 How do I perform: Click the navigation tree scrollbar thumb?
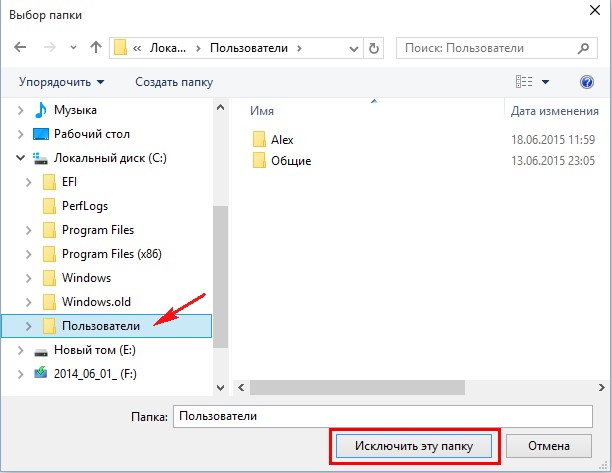click(x=221, y=277)
